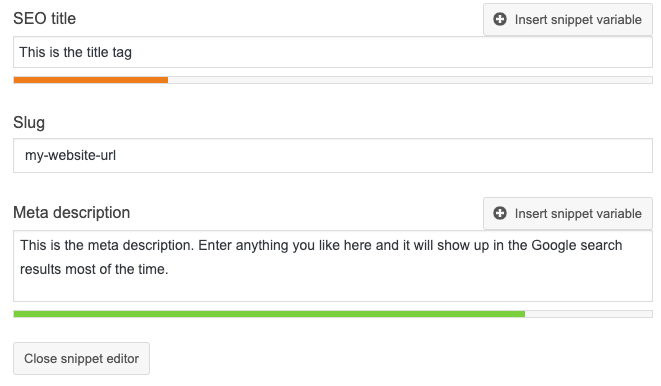Click empty space below meta description text
Viewport: 661px width, 386px height.
pyautogui.click(x=333, y=290)
